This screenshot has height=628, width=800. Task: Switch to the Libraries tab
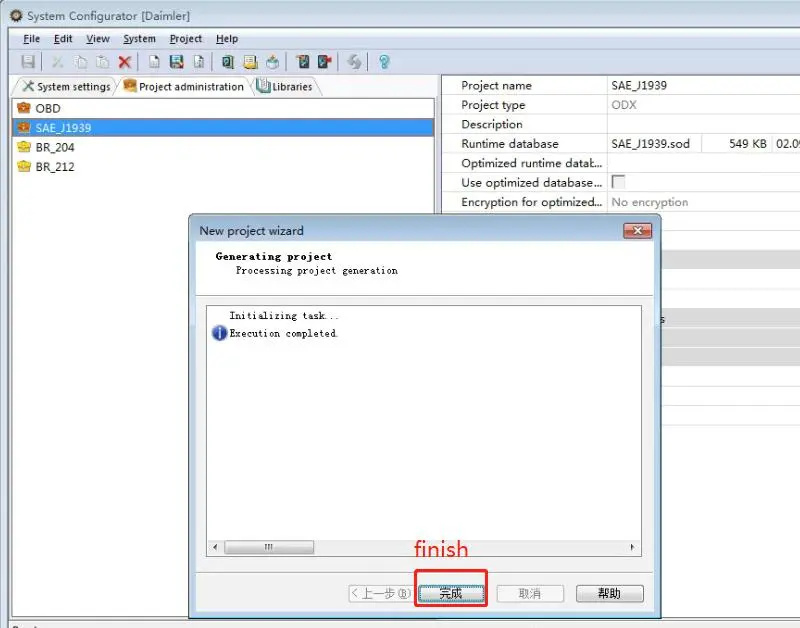click(x=285, y=87)
